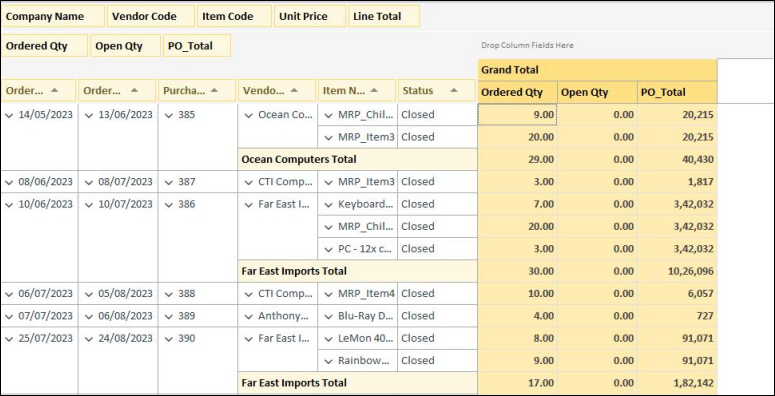The height and width of the screenshot is (396, 775).
Task: Sort by the first Order date row header
Action: (x=39, y=90)
